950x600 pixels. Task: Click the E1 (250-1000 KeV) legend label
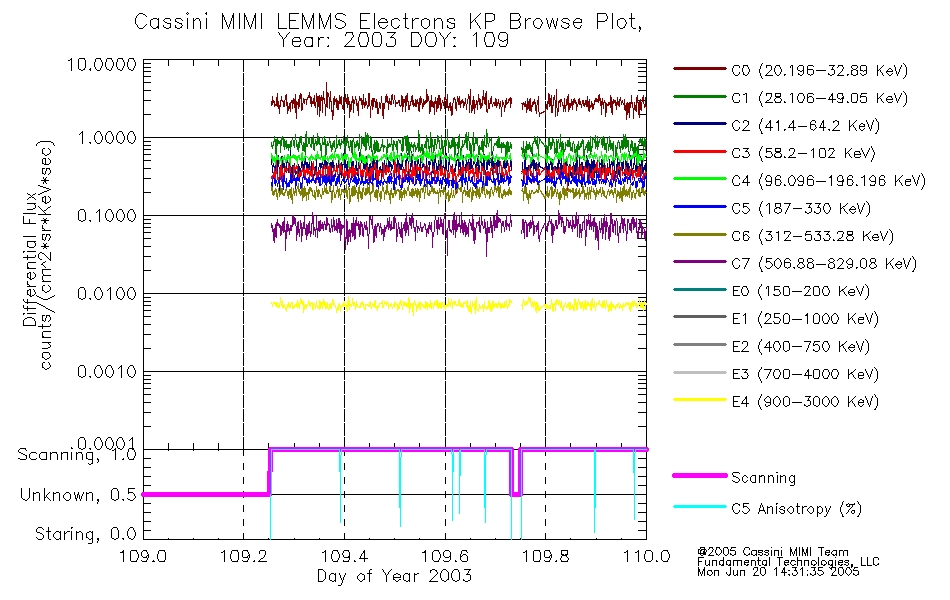coord(805,319)
